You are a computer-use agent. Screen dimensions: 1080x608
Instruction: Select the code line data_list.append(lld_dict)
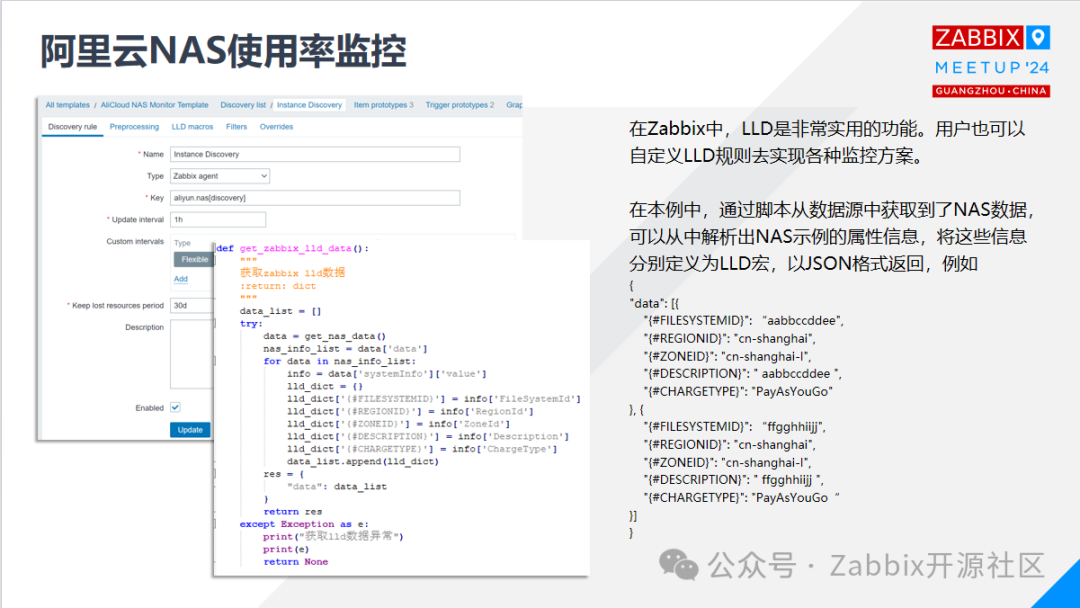[x=362, y=461]
